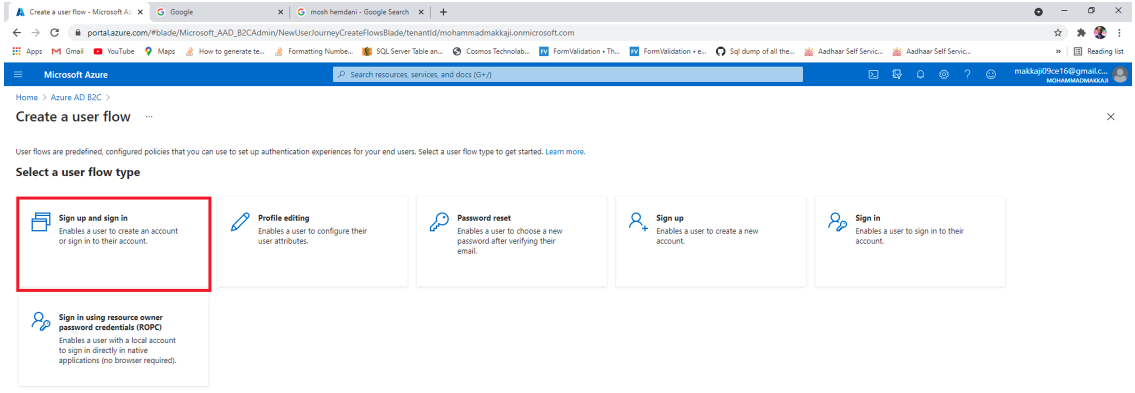Open the Formatting Numbers bookmark
The height and width of the screenshot is (393, 1135).
click(313, 51)
